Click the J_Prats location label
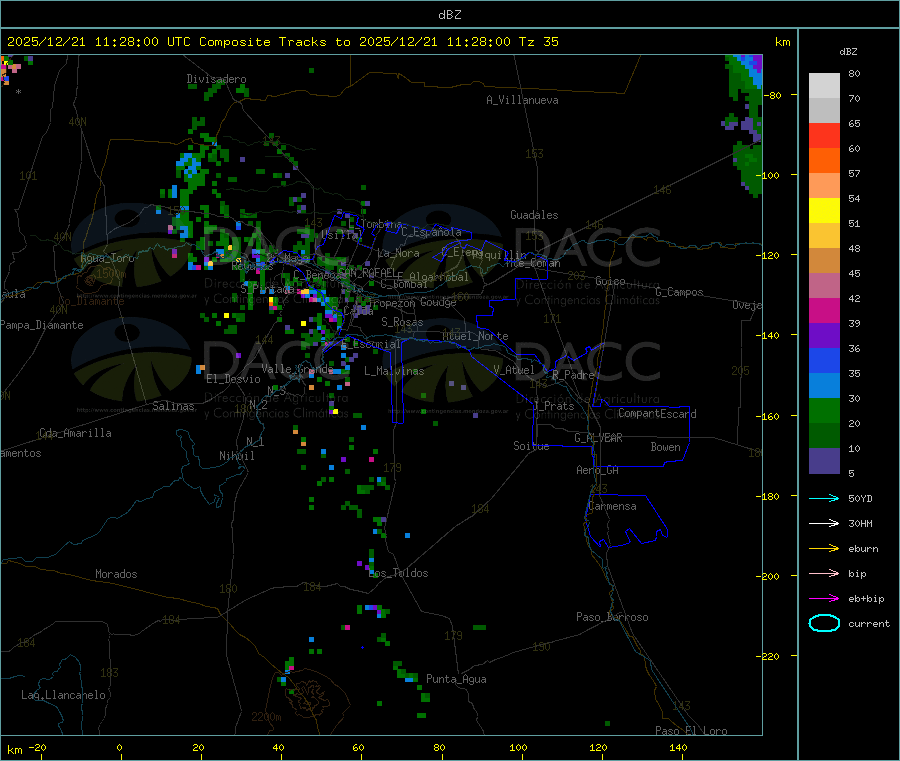The image size is (900, 761). pyautogui.click(x=554, y=406)
